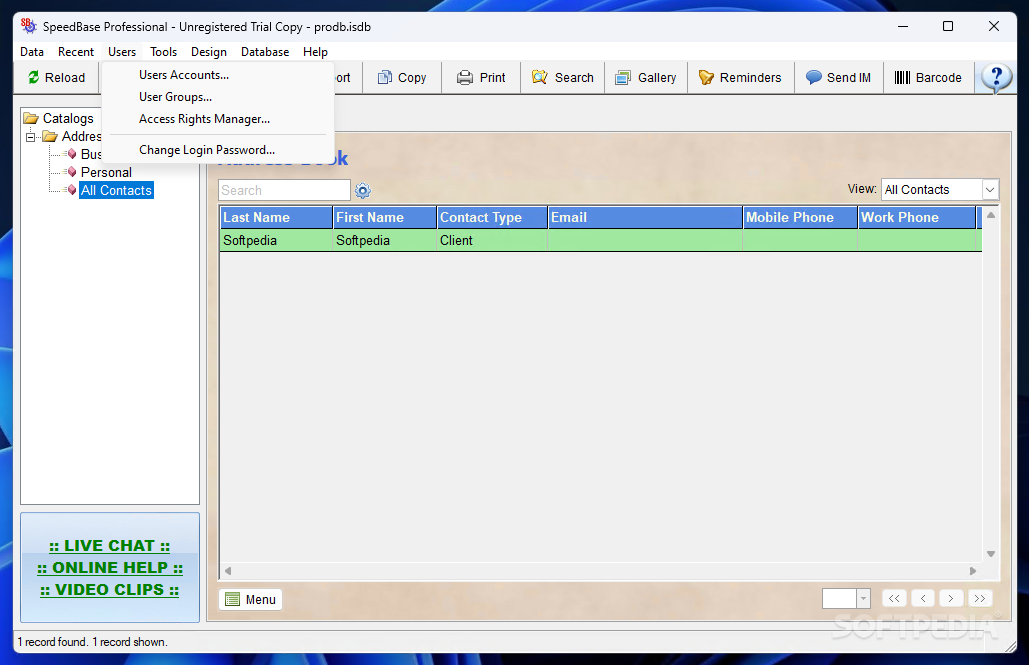Sort by the First Name column header
This screenshot has height=665, width=1029.
click(x=385, y=217)
